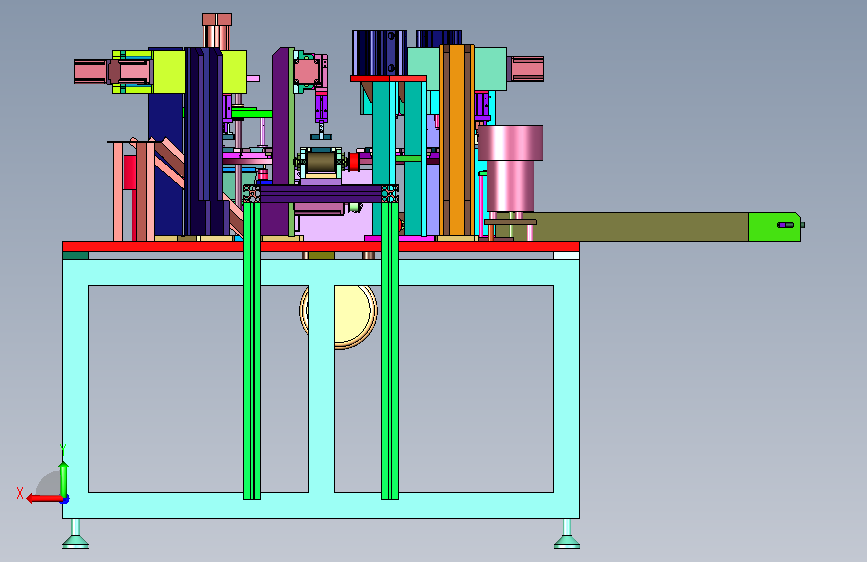Select the red panel on the left bracket
Image resolution: width=867 pixels, height=562 pixels.
[x=129, y=173]
